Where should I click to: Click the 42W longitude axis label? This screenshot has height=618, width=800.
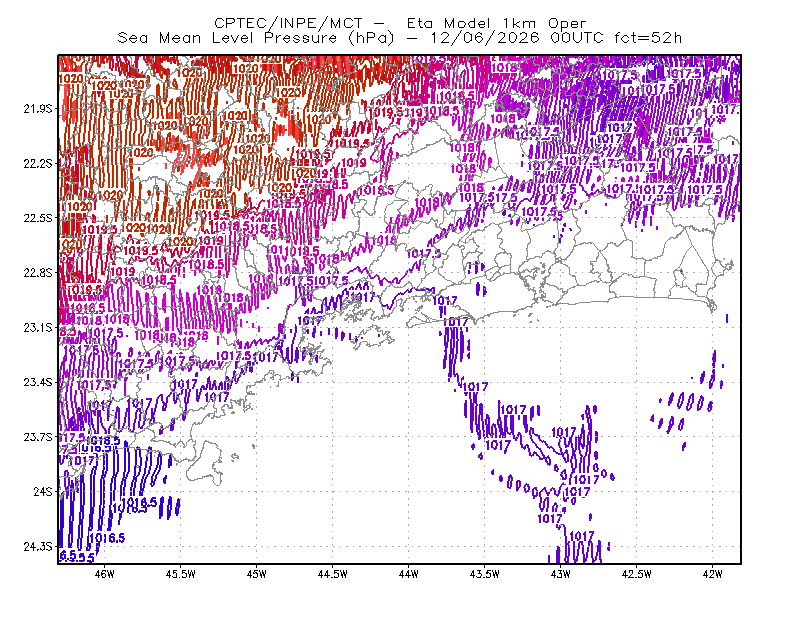pyautogui.click(x=713, y=574)
